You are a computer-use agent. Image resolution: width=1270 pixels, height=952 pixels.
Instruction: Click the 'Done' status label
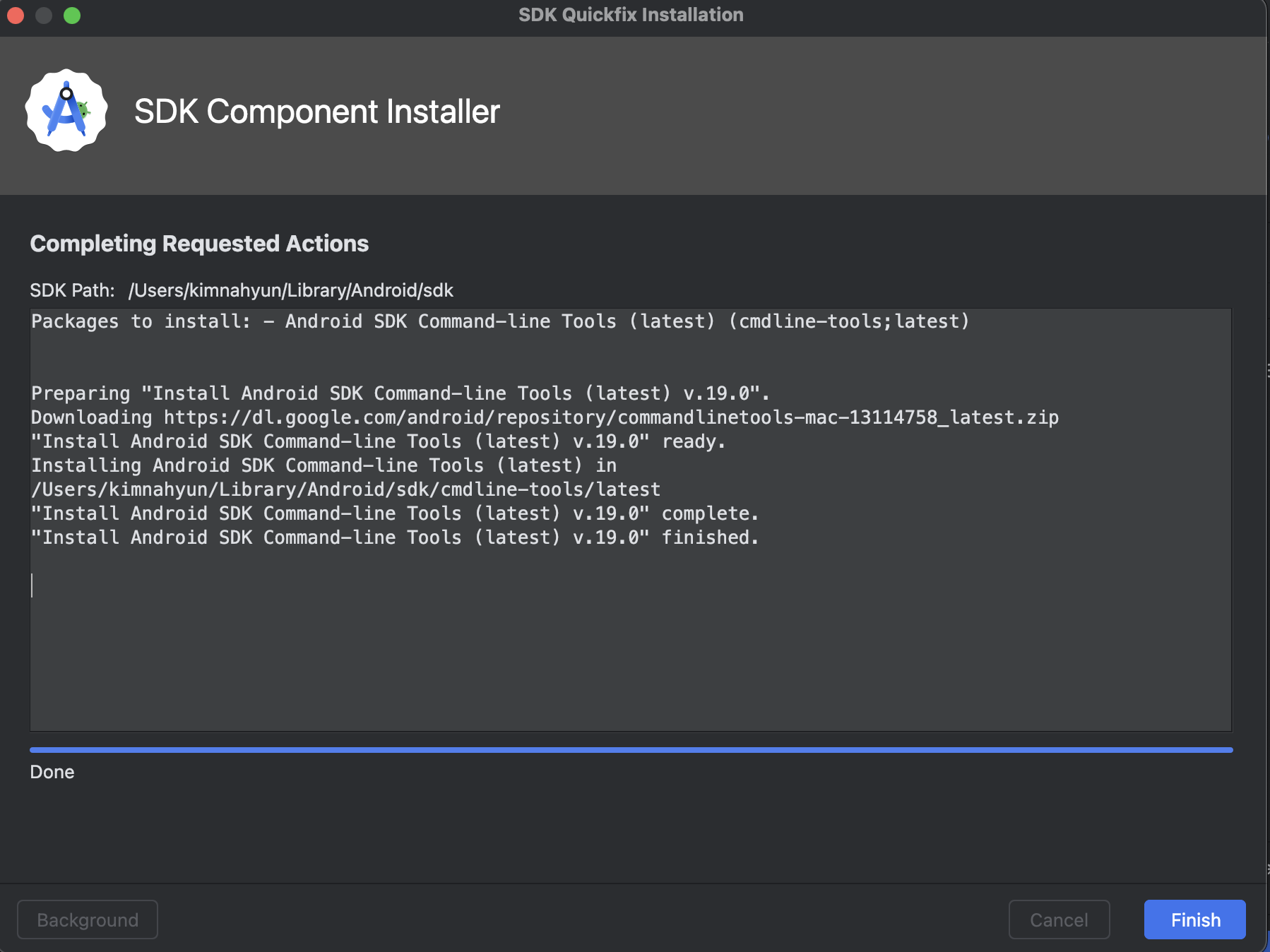pyautogui.click(x=52, y=772)
